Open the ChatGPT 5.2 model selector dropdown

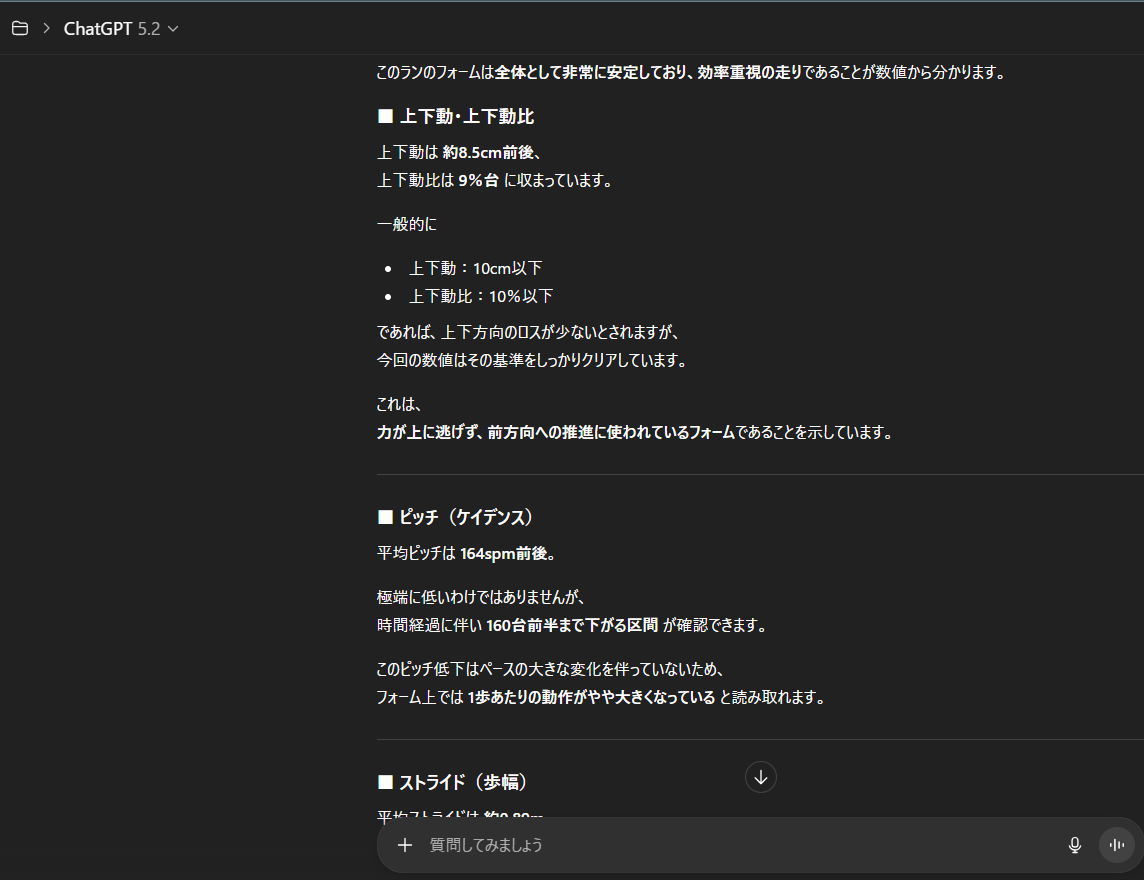tap(173, 29)
